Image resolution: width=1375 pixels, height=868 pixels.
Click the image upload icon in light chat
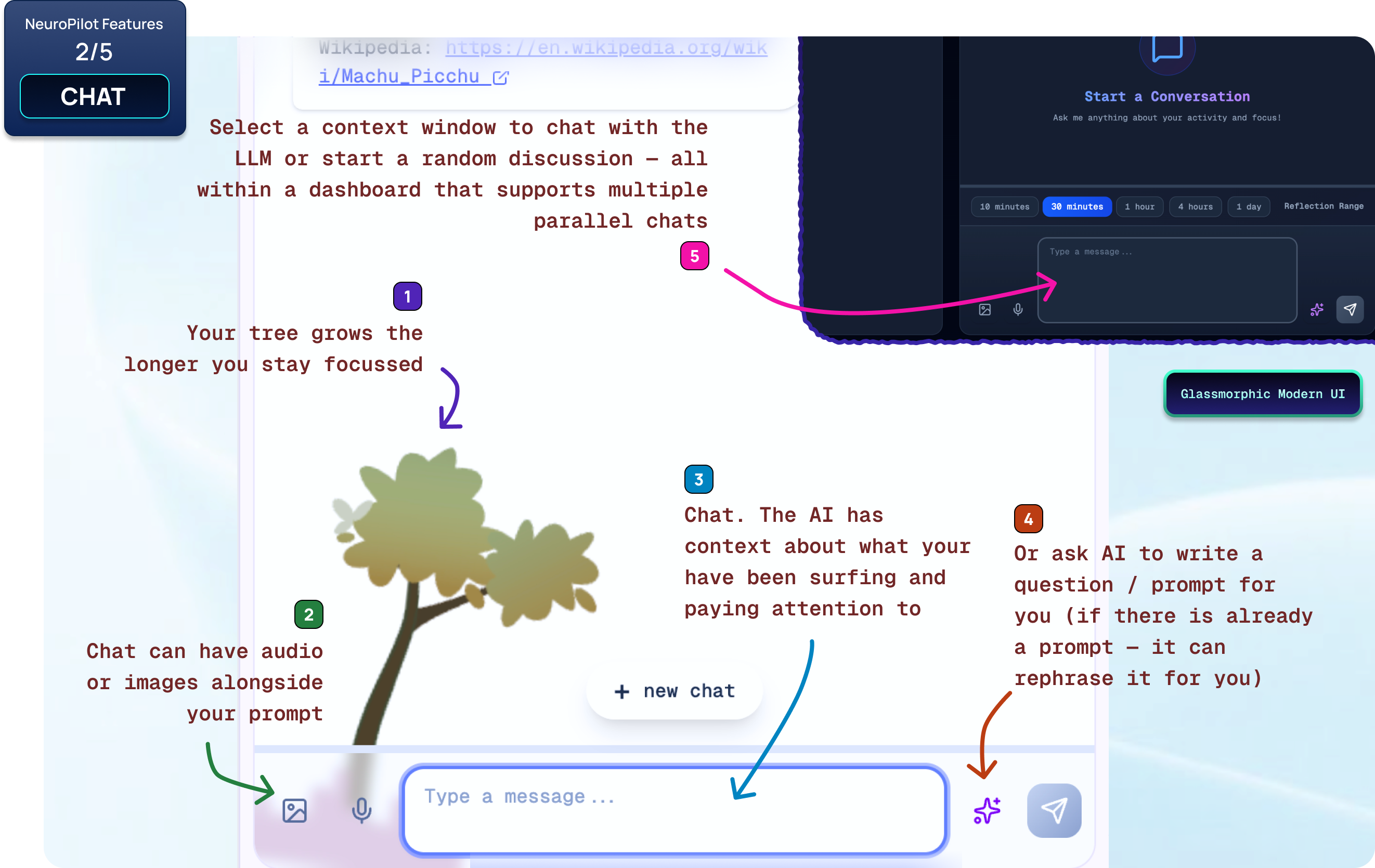[295, 810]
